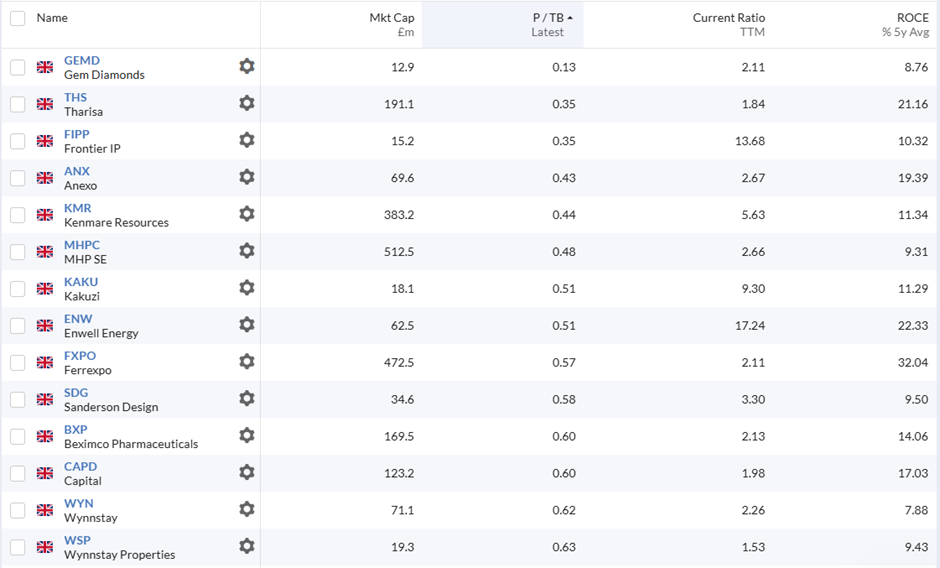
Task: Click the UK flag beside FIPP
Action: 45,141
